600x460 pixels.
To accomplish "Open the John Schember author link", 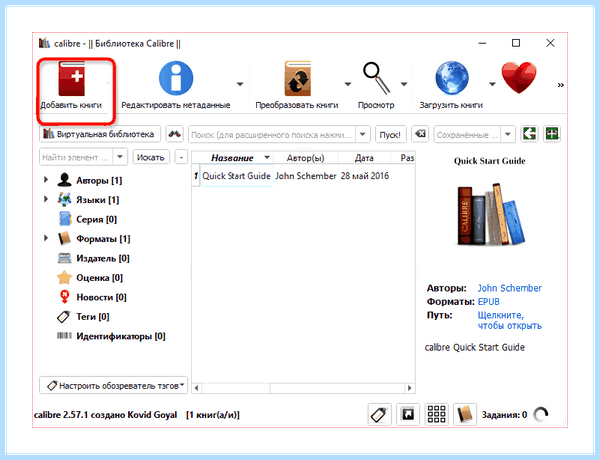I will [509, 288].
